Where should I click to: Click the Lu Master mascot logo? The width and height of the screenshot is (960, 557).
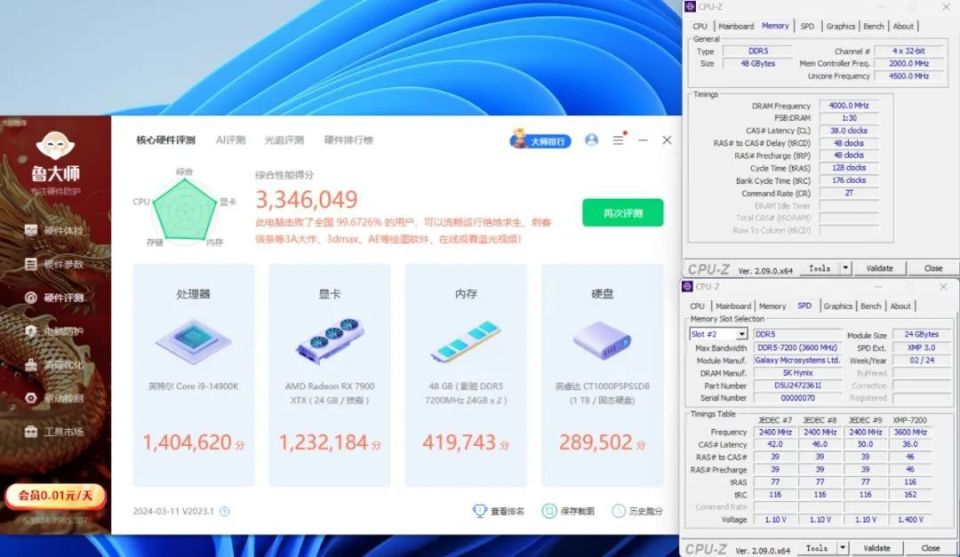click(x=55, y=145)
